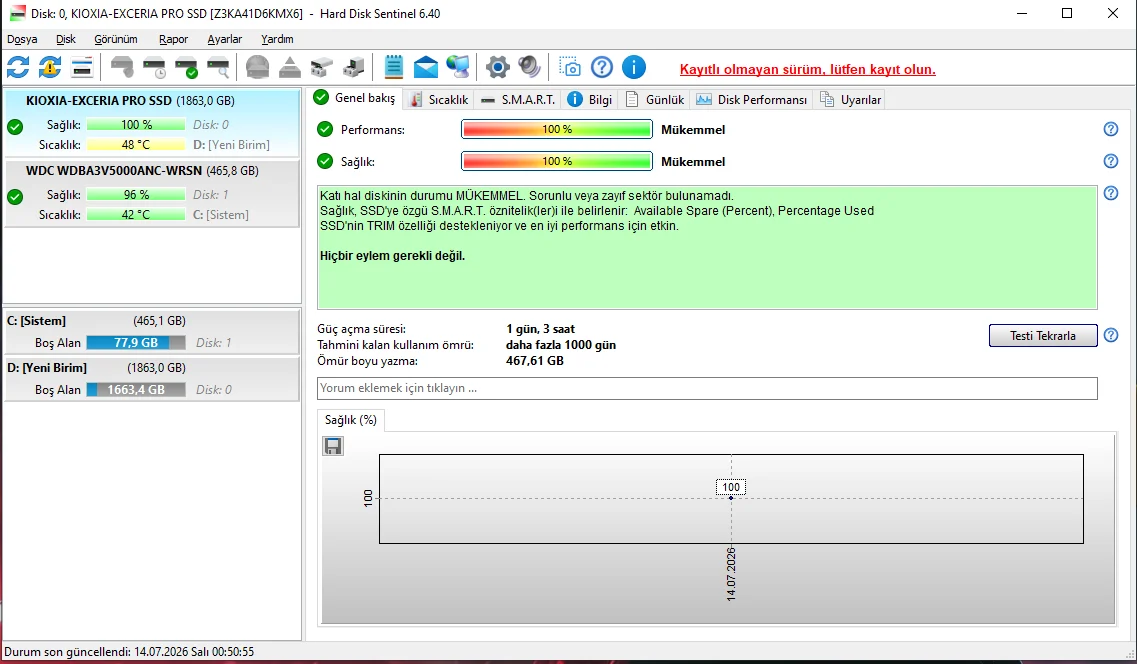Open settings via gear toolbar icon

(x=497, y=67)
